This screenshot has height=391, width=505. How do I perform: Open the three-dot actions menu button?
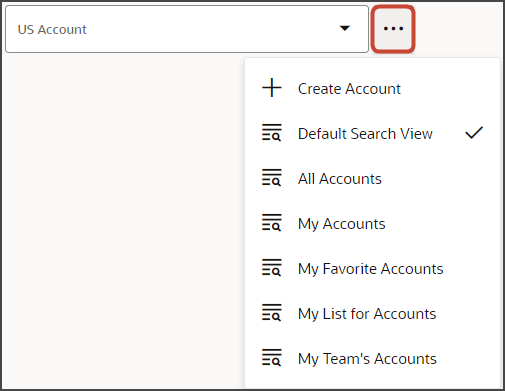[x=393, y=29]
